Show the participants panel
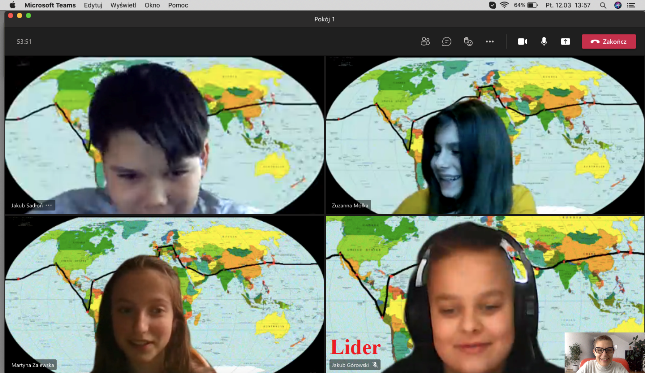The height and width of the screenshot is (373, 645). tap(425, 42)
